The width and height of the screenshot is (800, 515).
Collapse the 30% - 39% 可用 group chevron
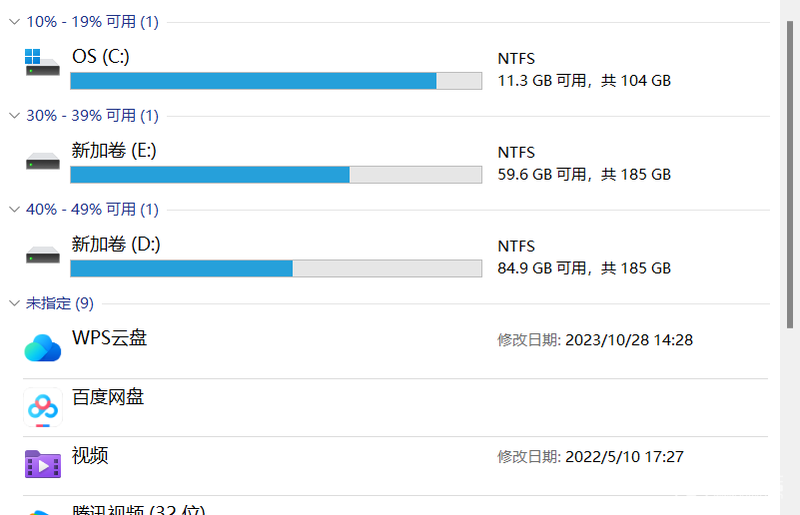click(14, 116)
